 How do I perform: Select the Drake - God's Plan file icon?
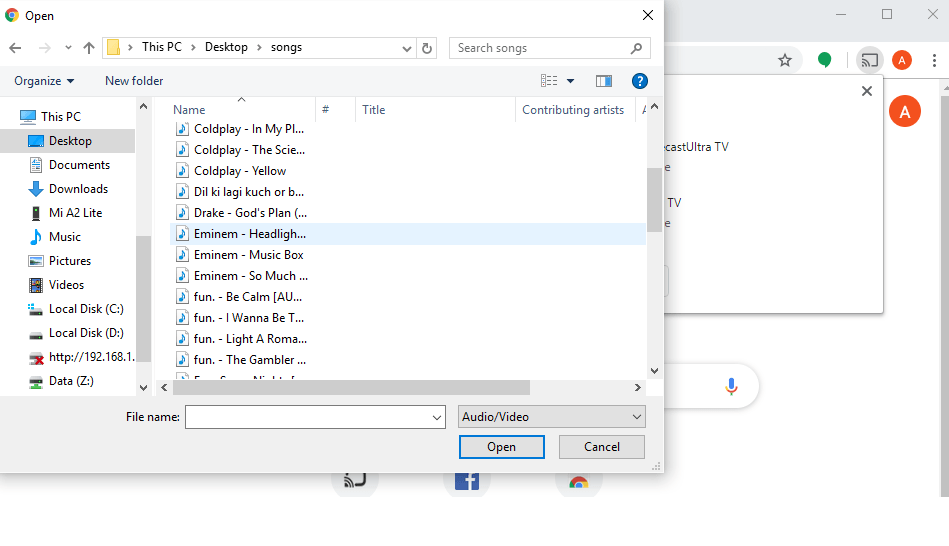[x=182, y=212]
